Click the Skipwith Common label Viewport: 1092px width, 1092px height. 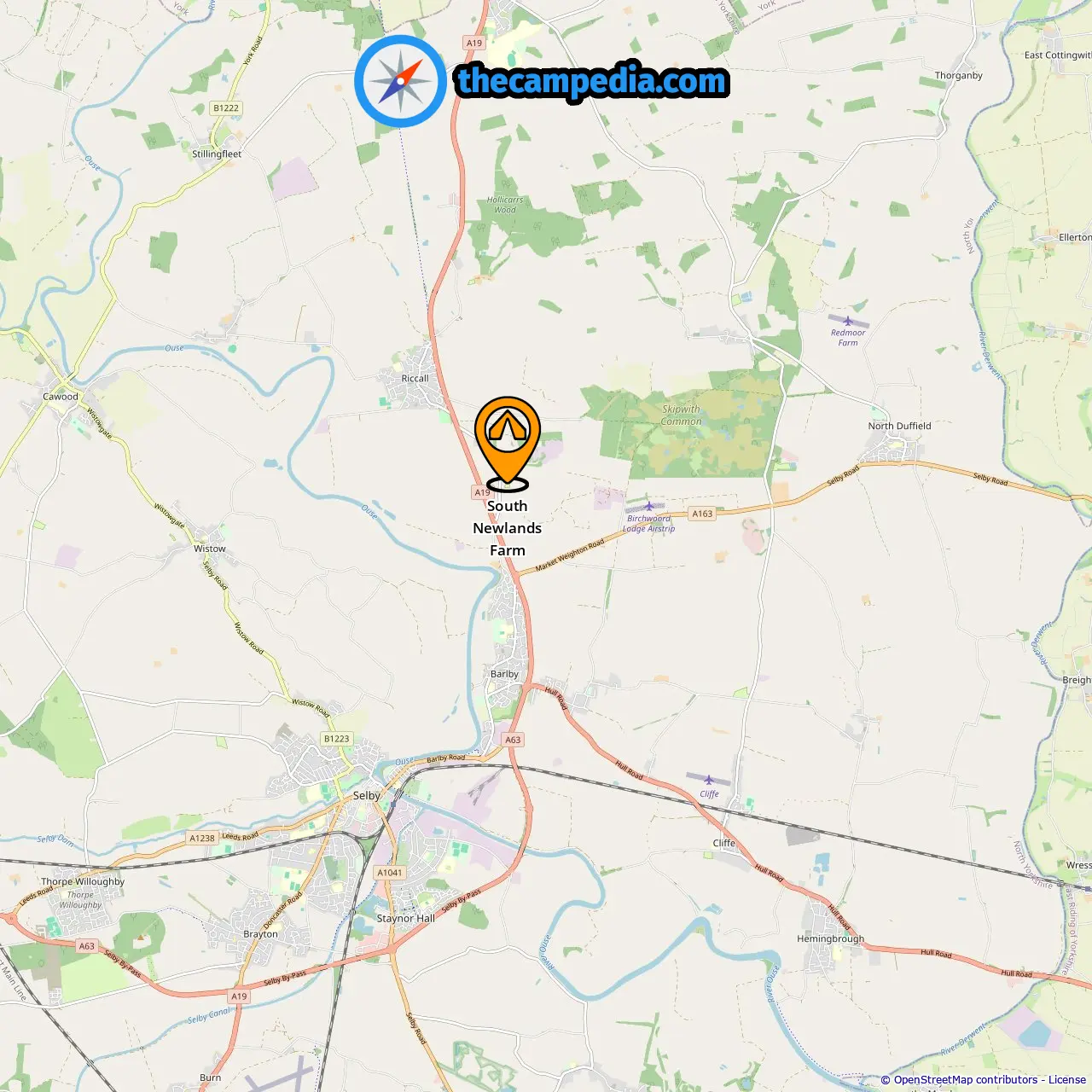click(681, 415)
